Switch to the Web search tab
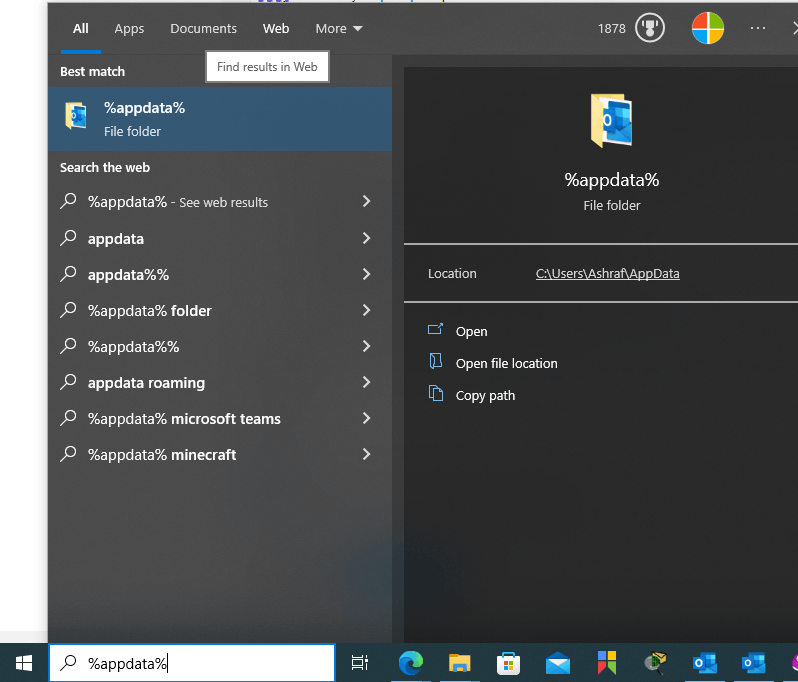The width and height of the screenshot is (798, 682). [276, 29]
